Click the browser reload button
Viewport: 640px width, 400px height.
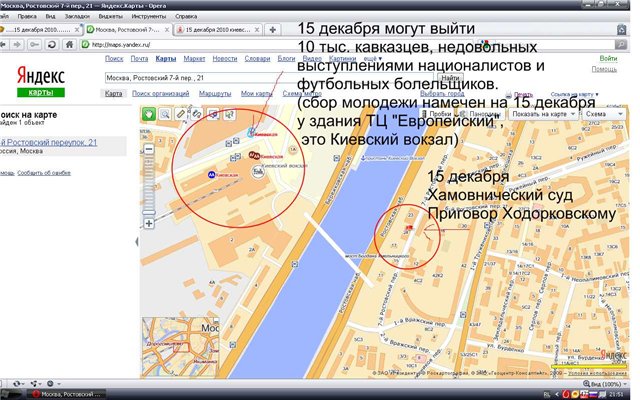point(50,44)
